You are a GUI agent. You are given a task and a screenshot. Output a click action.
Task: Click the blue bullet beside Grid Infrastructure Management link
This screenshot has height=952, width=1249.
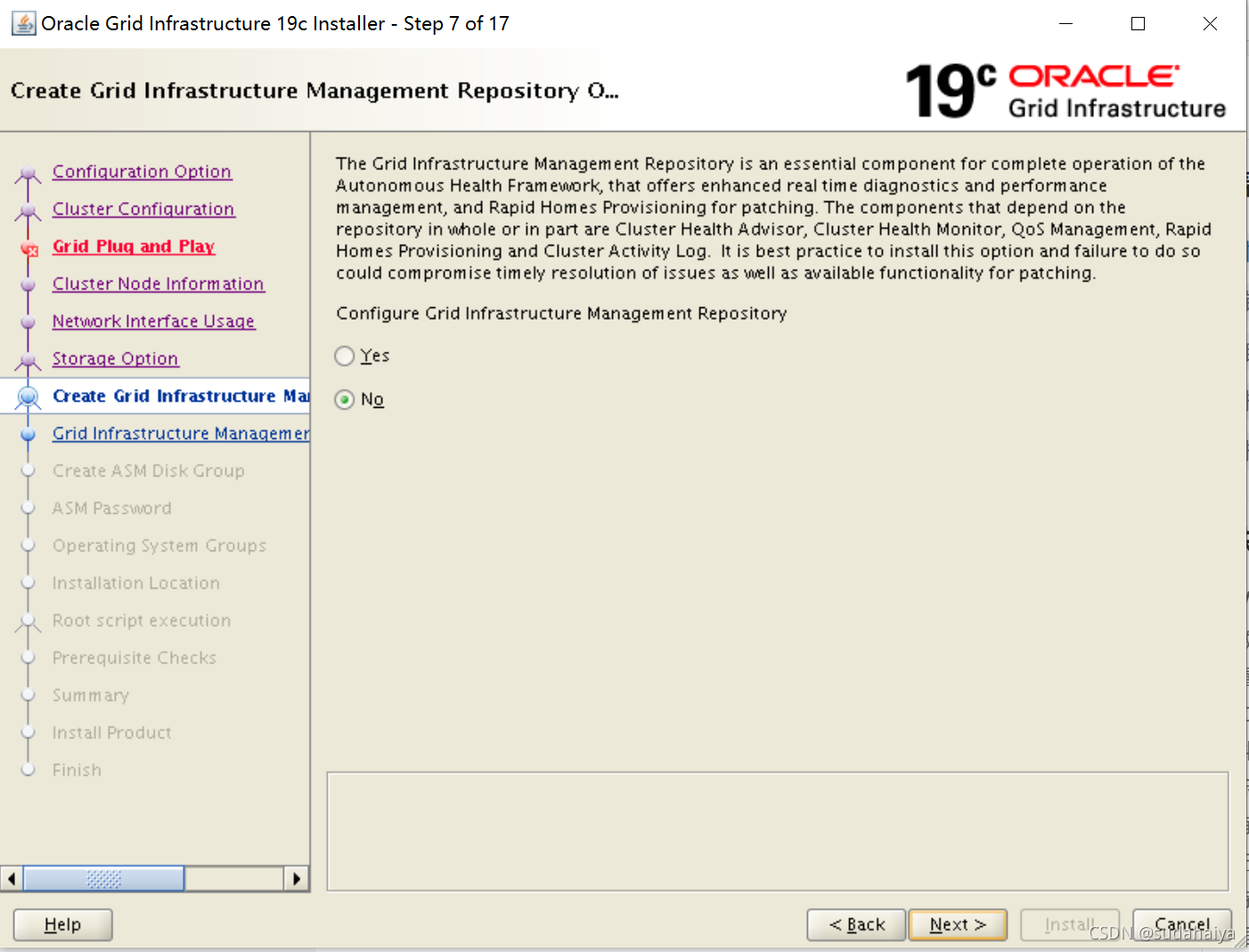29,434
